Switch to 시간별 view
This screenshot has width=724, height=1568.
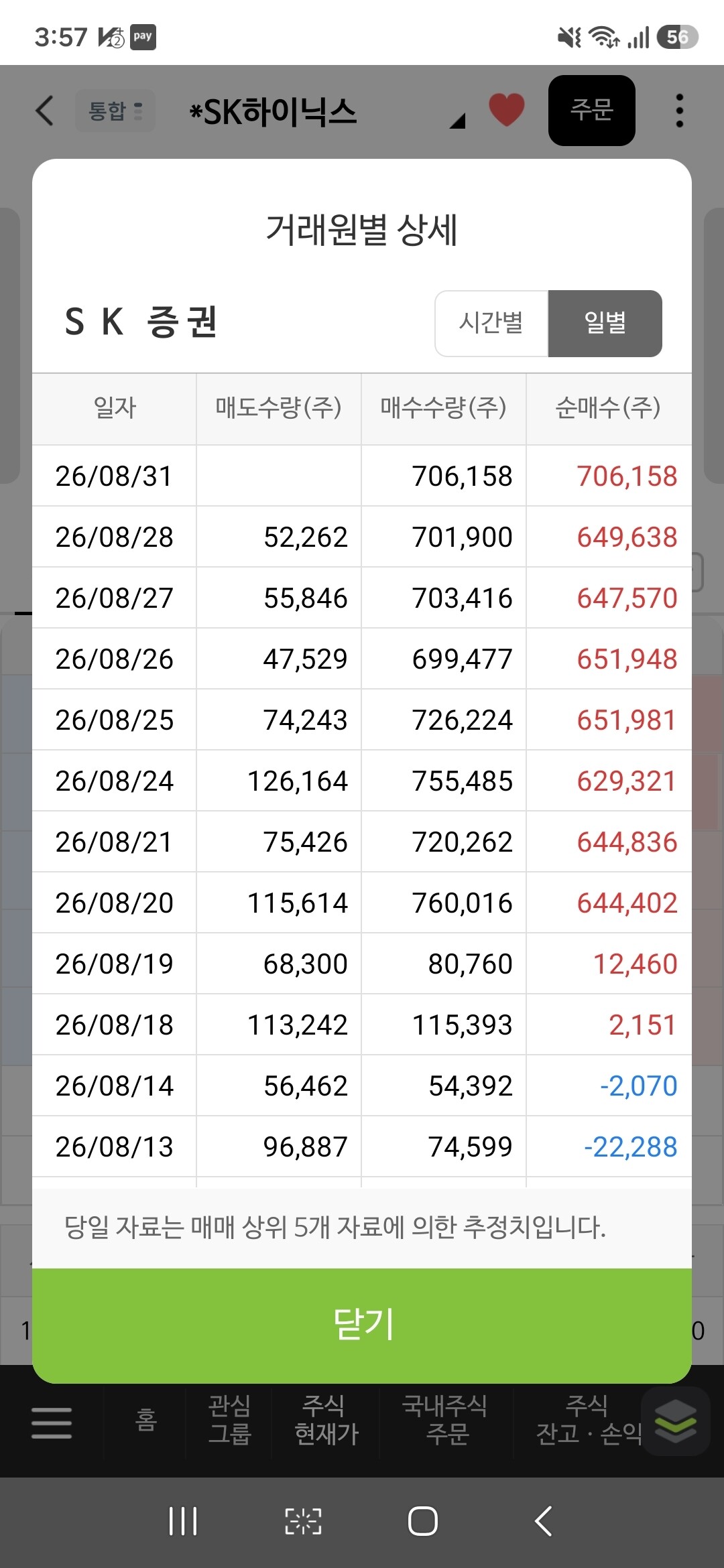click(491, 323)
